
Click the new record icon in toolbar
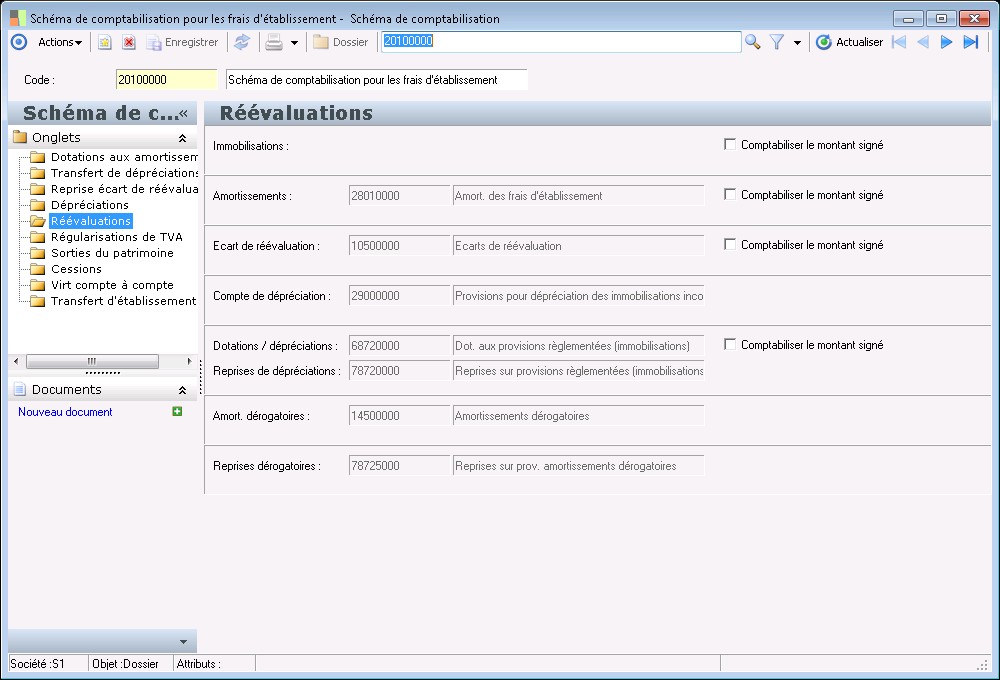click(104, 42)
